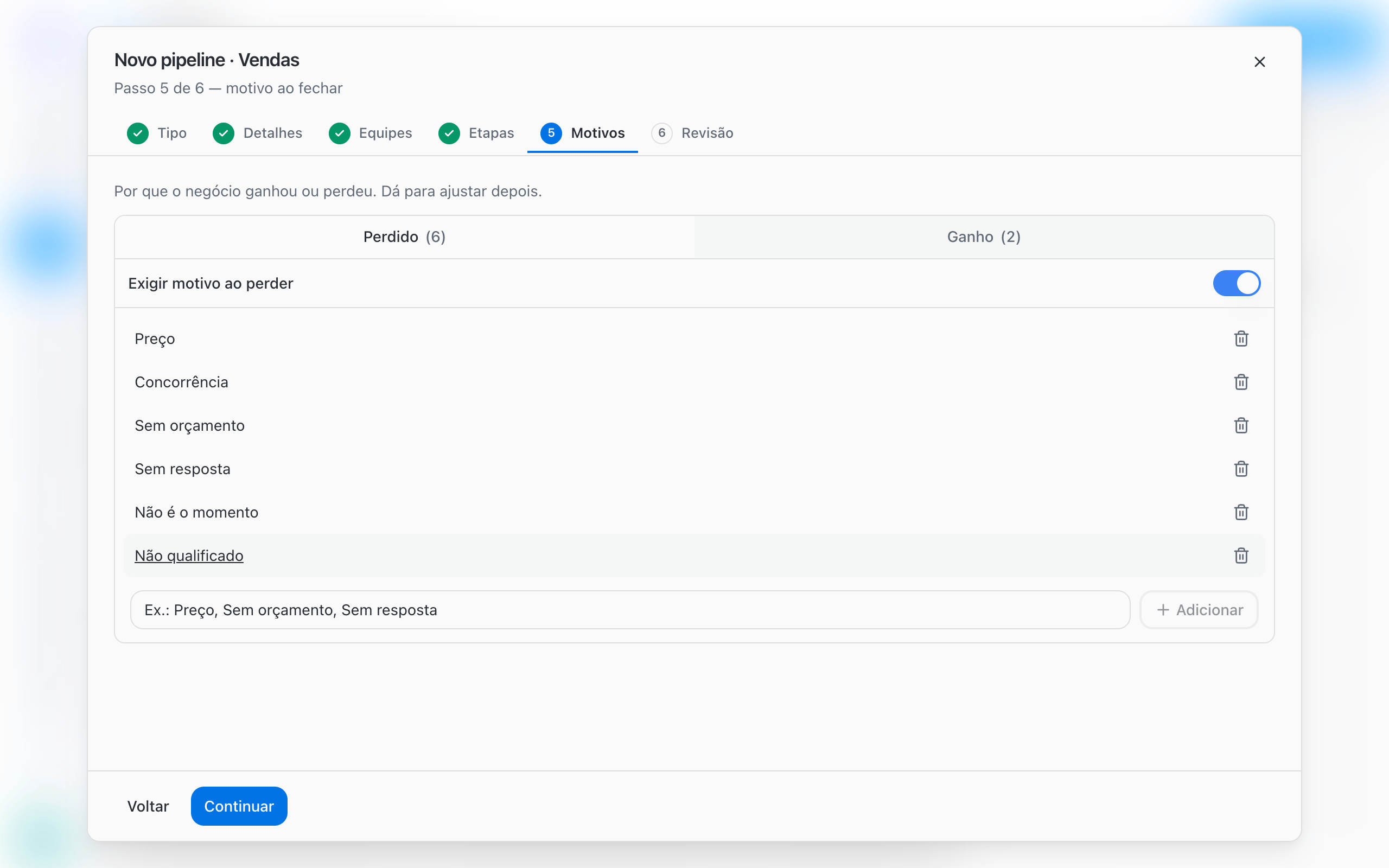Remove the Sem resposta reason
1389x868 pixels.
(x=1241, y=469)
